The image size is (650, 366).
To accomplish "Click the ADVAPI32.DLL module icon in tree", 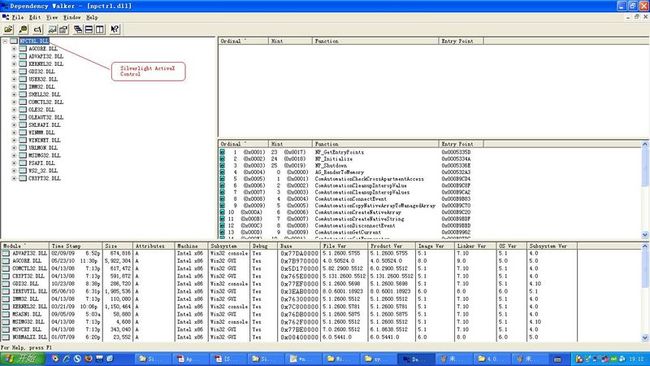I will coord(23,56).
